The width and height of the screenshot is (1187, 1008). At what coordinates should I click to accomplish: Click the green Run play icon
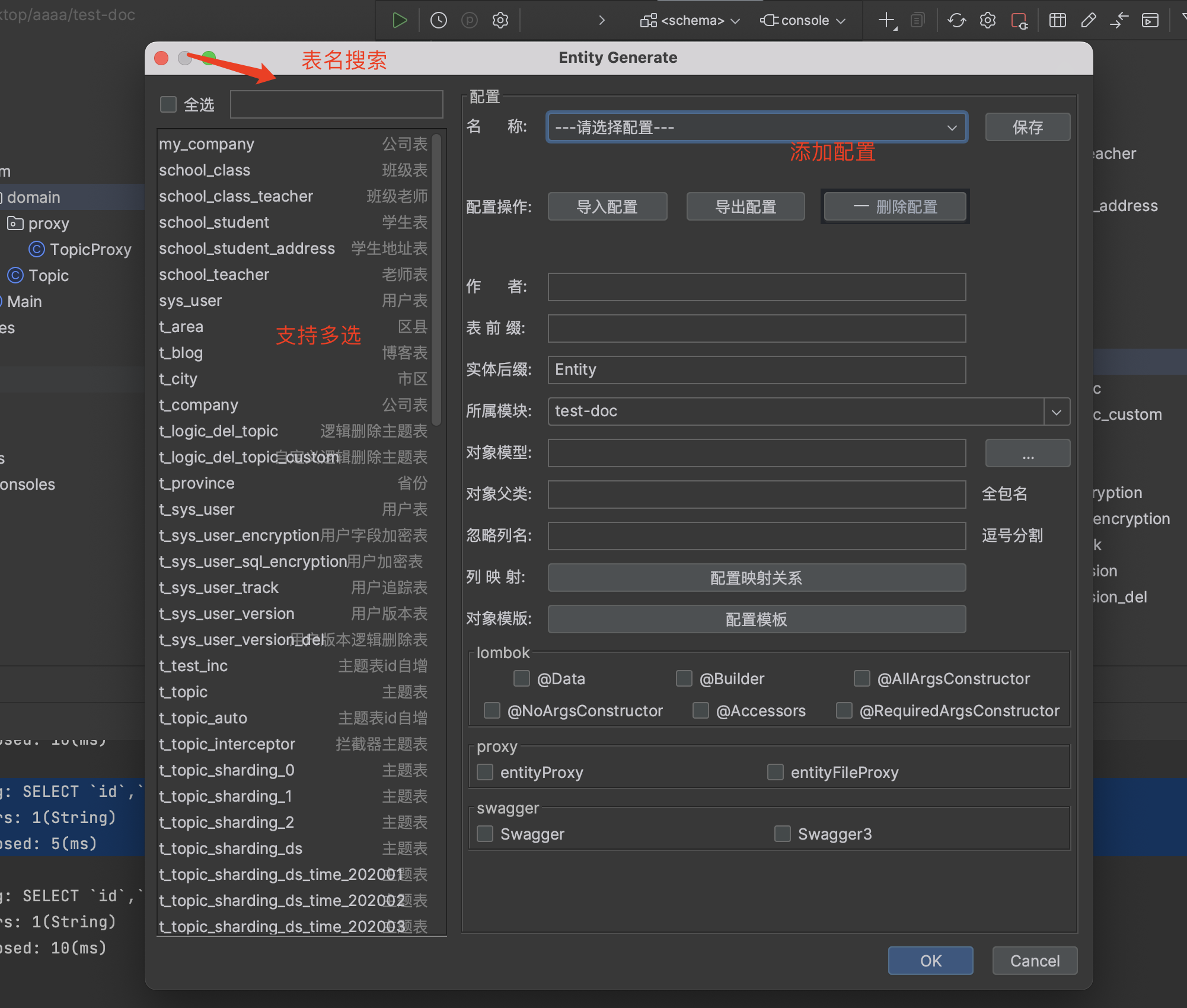(400, 21)
